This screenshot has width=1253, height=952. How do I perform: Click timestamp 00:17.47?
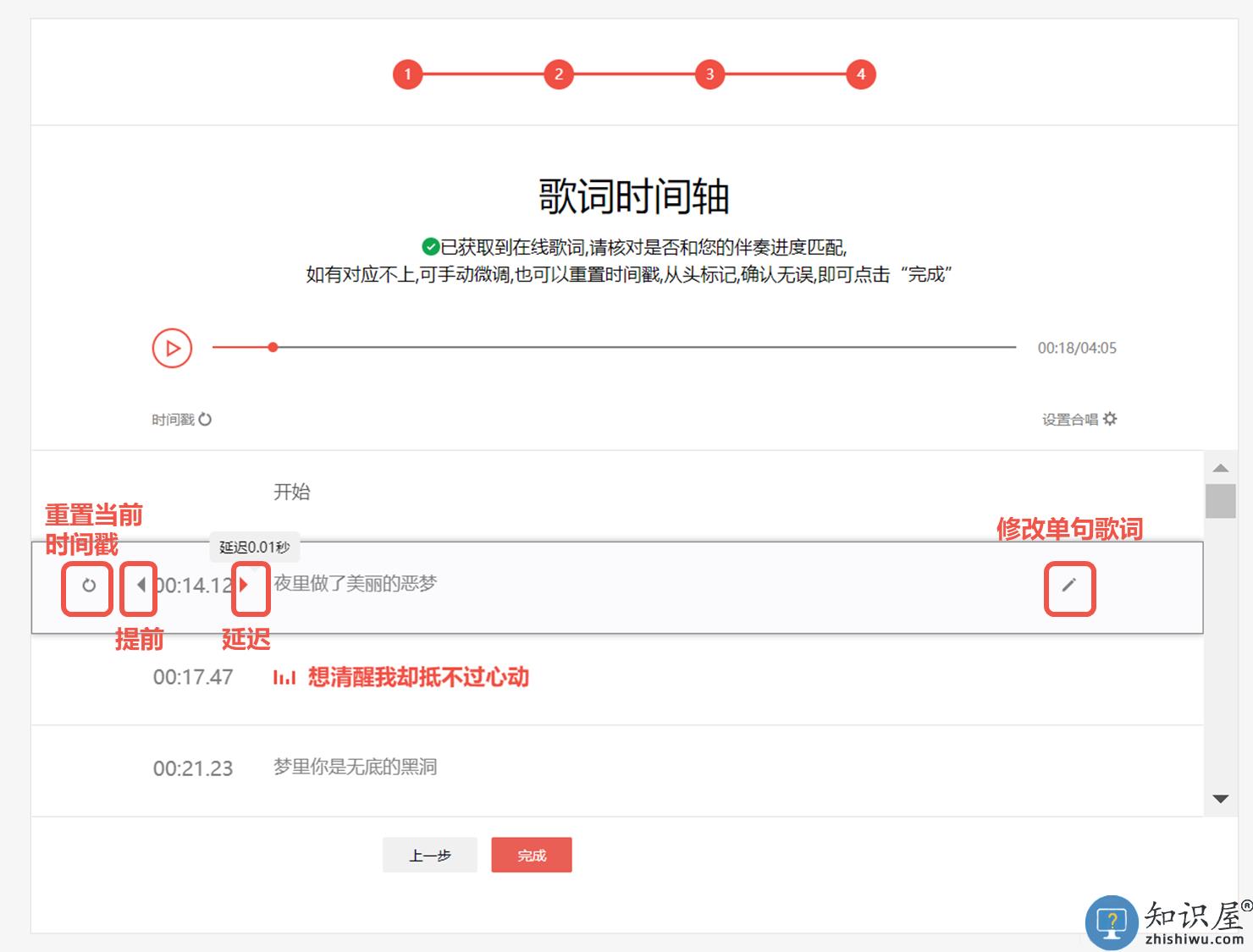(193, 678)
